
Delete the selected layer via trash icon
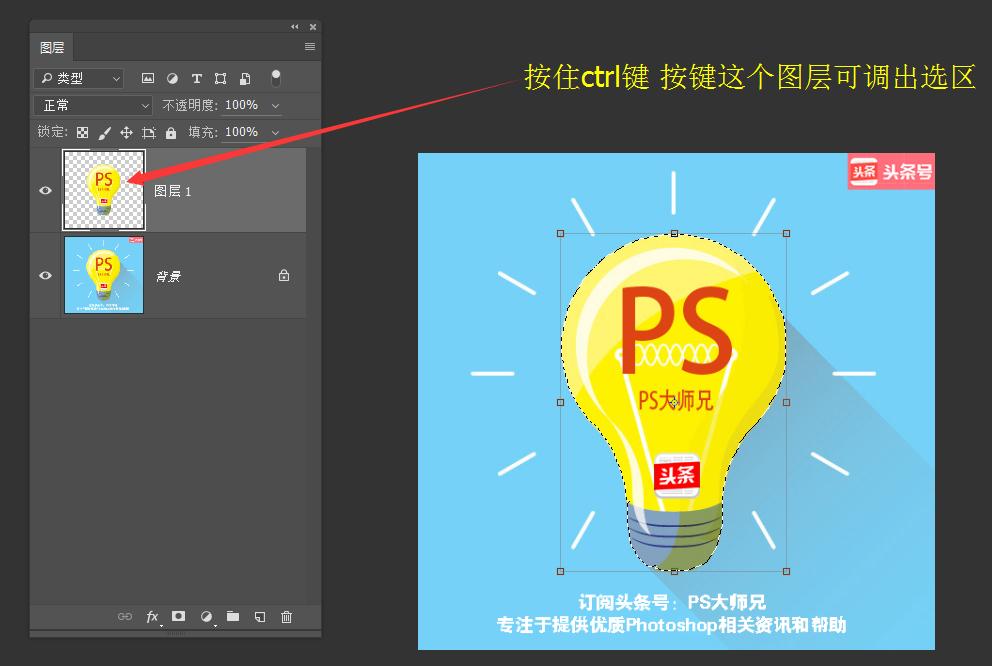(x=286, y=617)
